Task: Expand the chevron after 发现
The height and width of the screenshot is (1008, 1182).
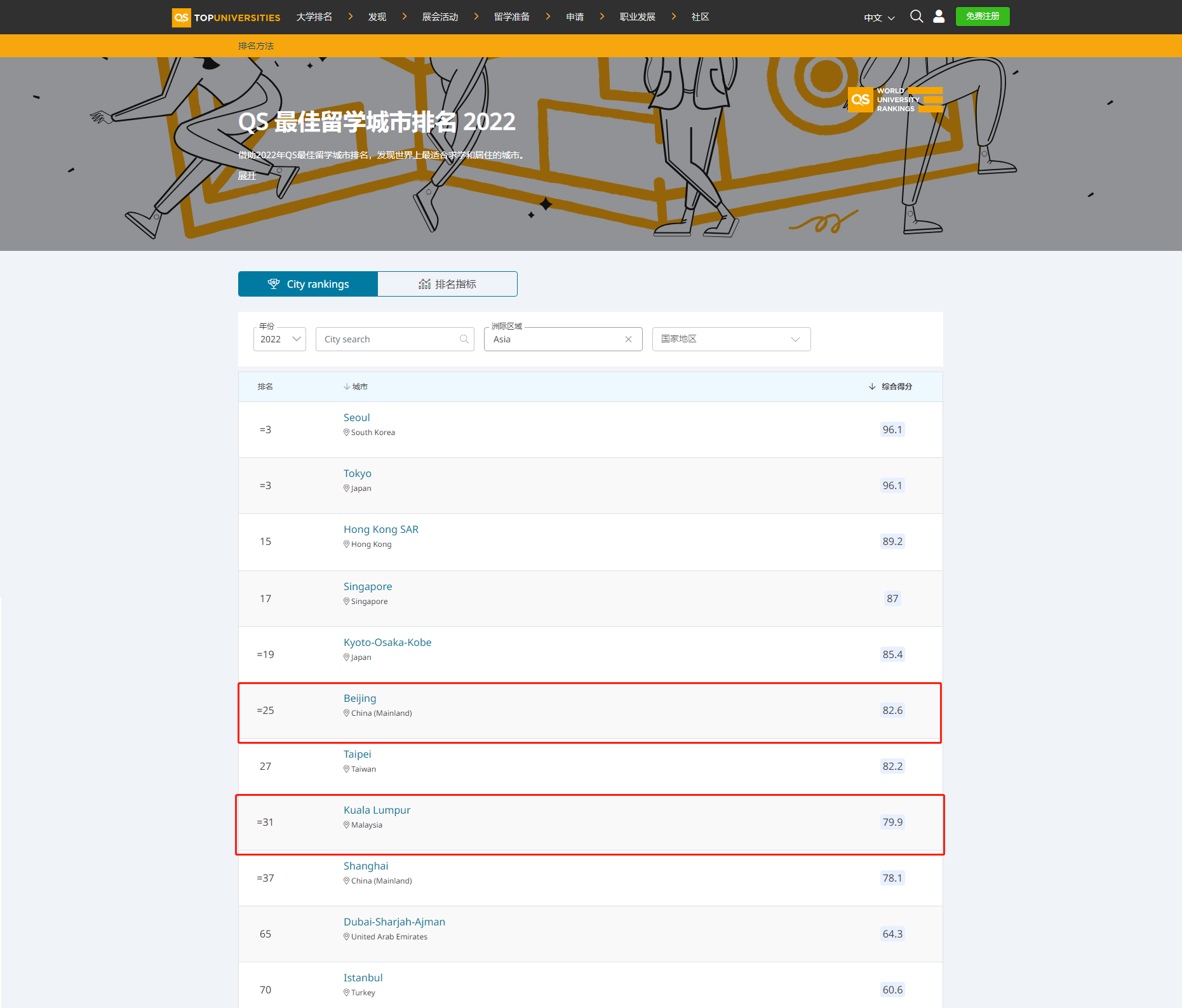Action: pos(405,17)
